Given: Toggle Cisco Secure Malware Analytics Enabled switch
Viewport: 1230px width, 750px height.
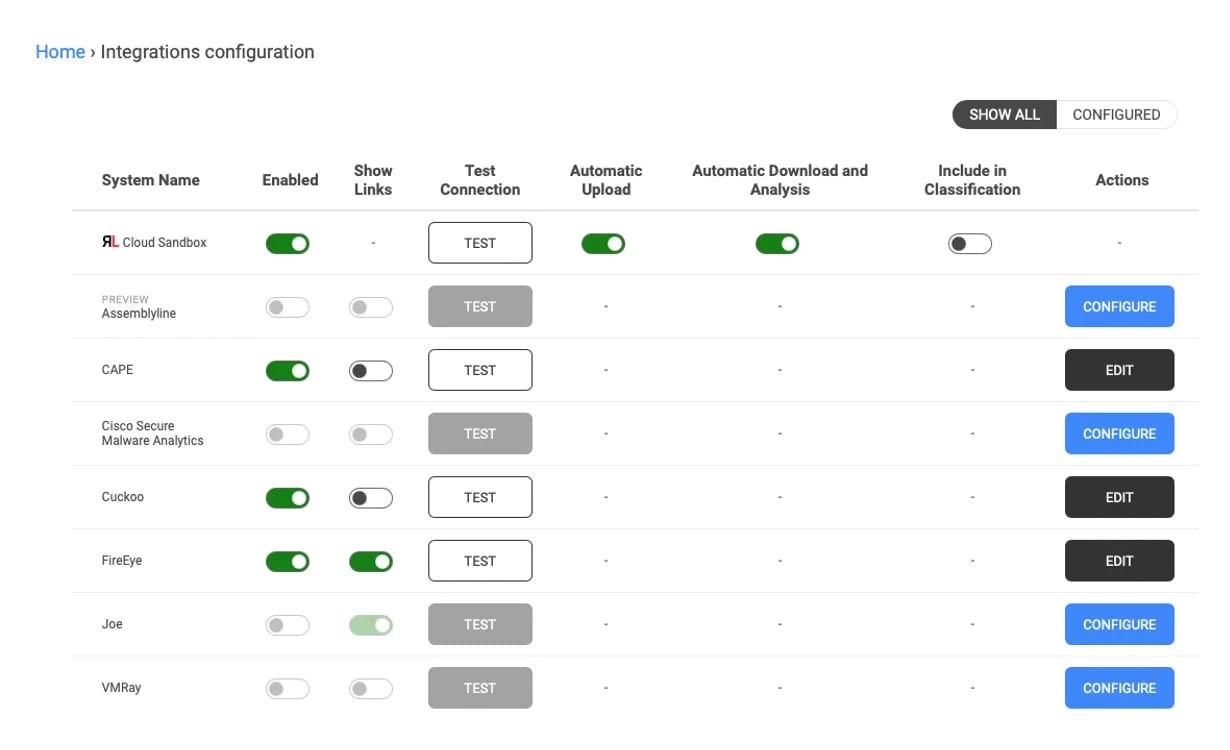Looking at the screenshot, I should [288, 434].
